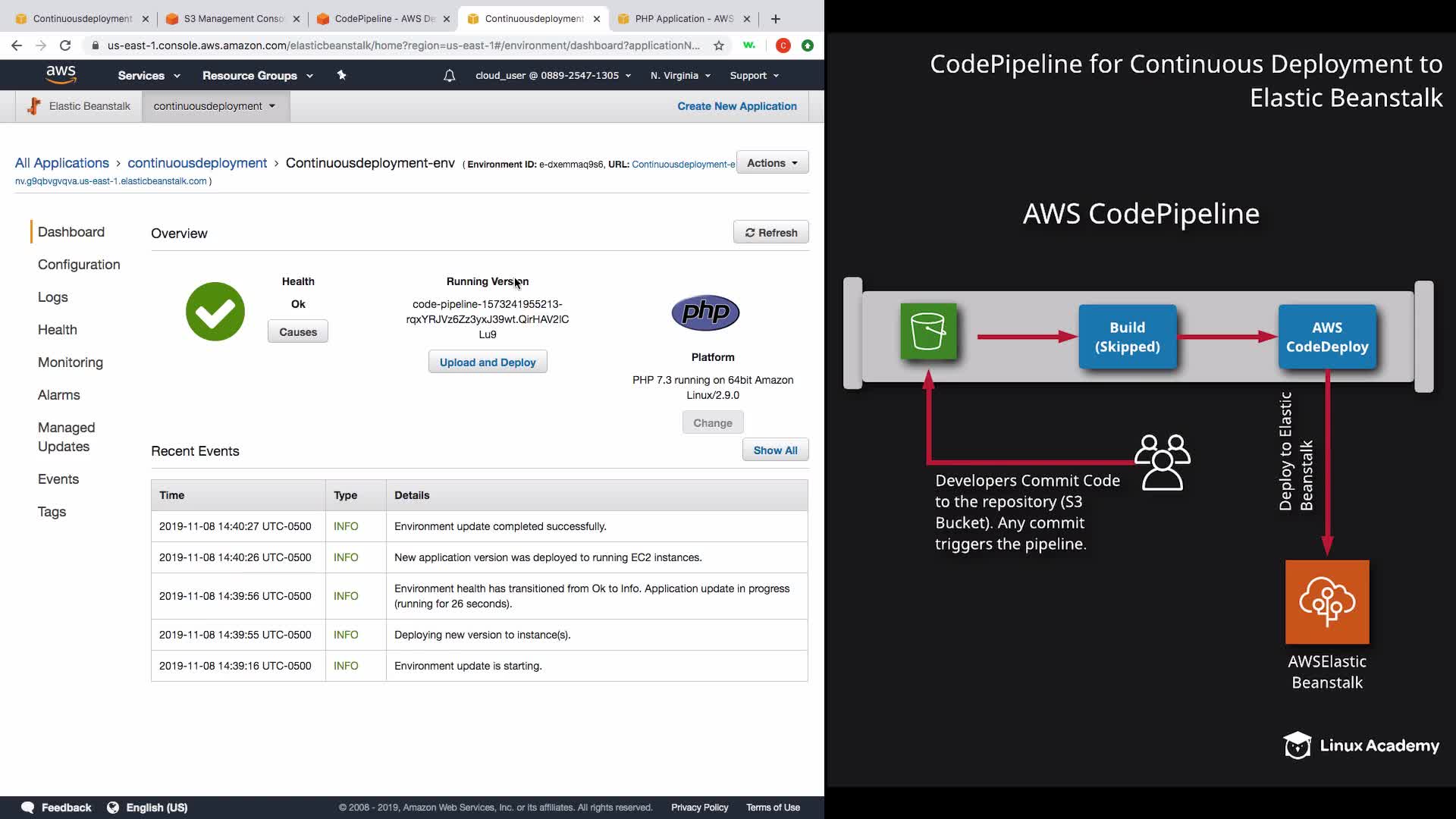Image resolution: width=1456 pixels, height=819 pixels.
Task: Open Configuration in the sidebar
Action: coord(79,265)
